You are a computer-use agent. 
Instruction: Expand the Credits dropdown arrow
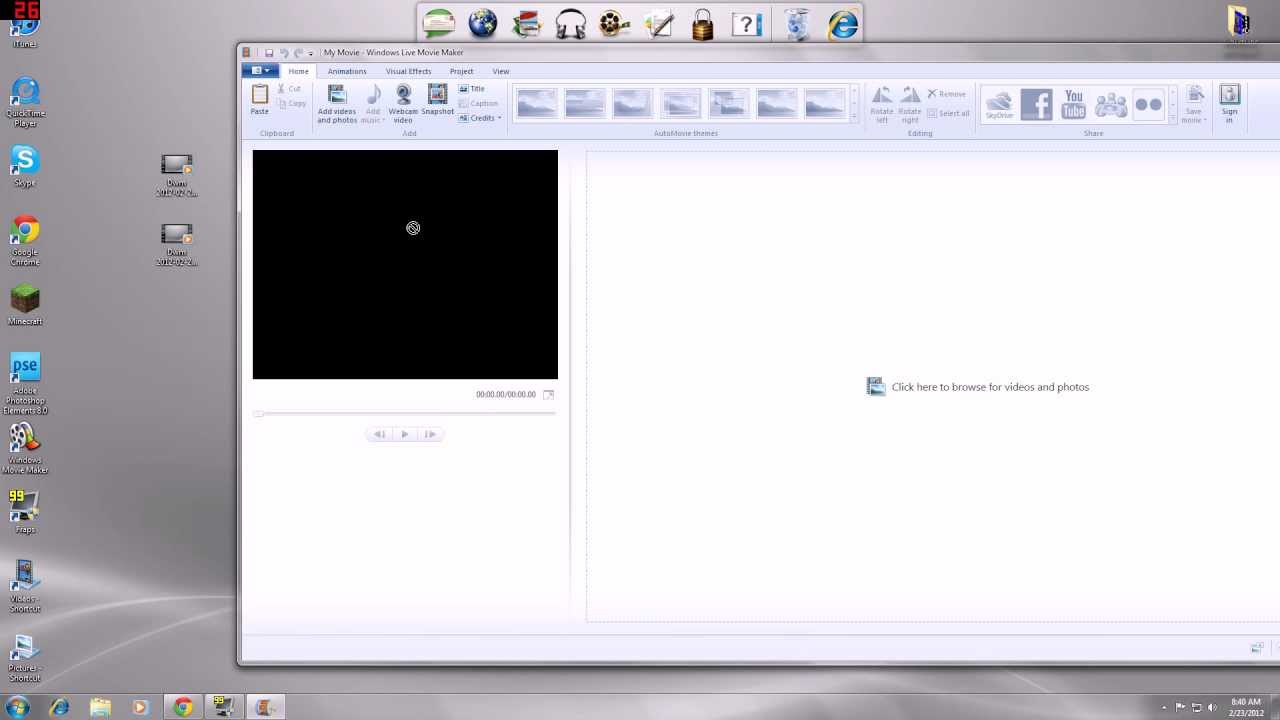click(x=500, y=118)
